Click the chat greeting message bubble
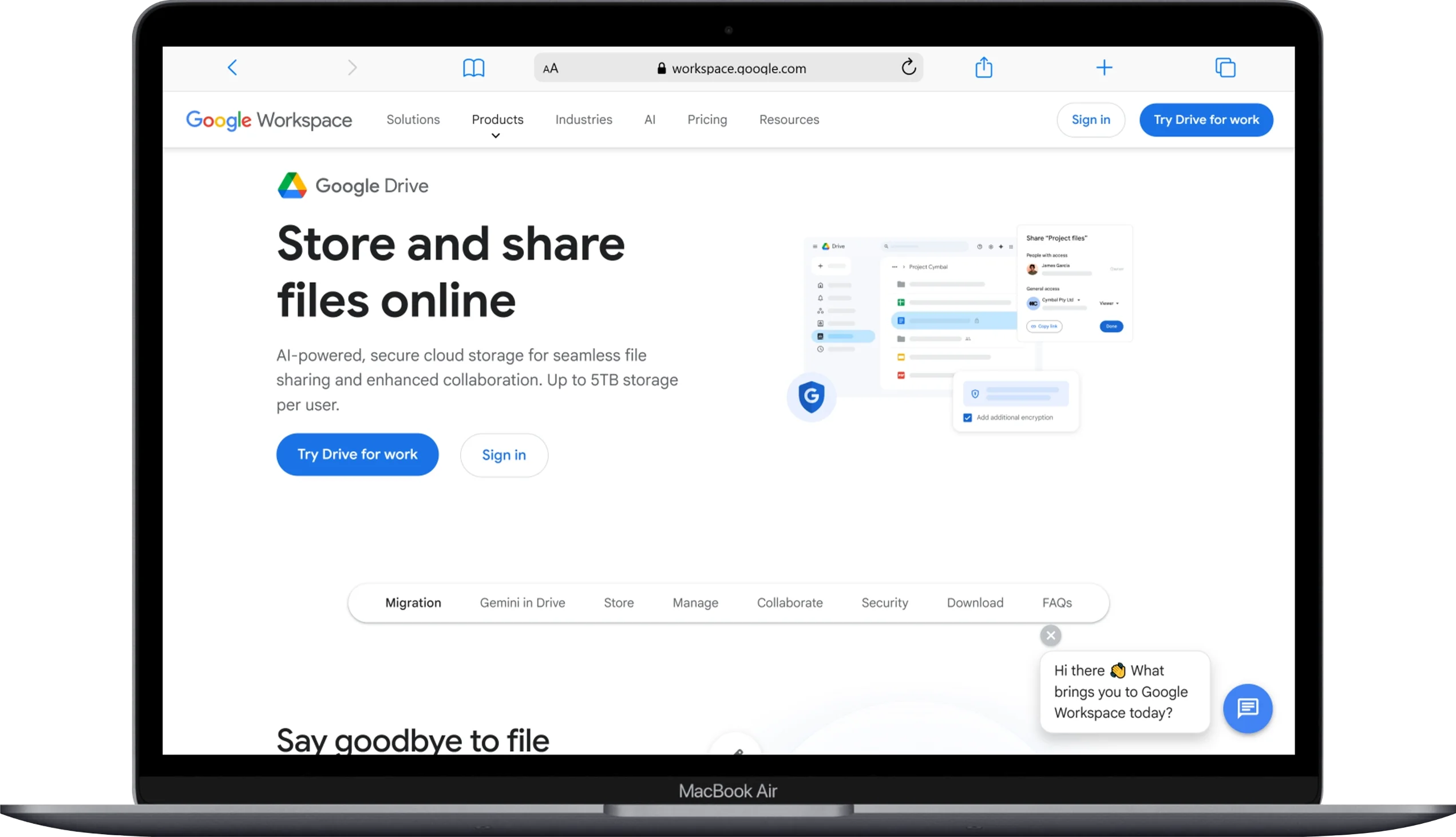This screenshot has width=1456, height=837. (x=1124, y=691)
